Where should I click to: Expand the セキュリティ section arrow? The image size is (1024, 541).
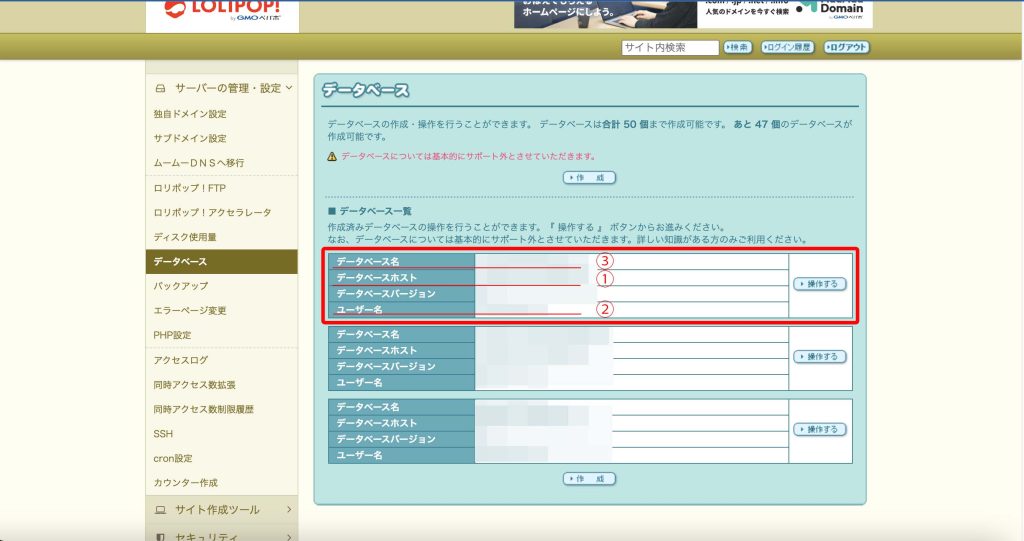(x=289, y=536)
